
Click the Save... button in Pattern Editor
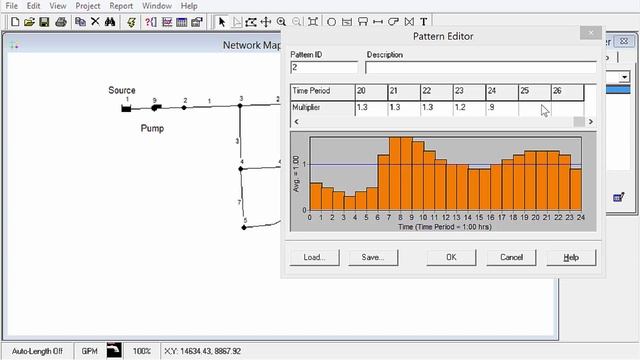(x=373, y=258)
